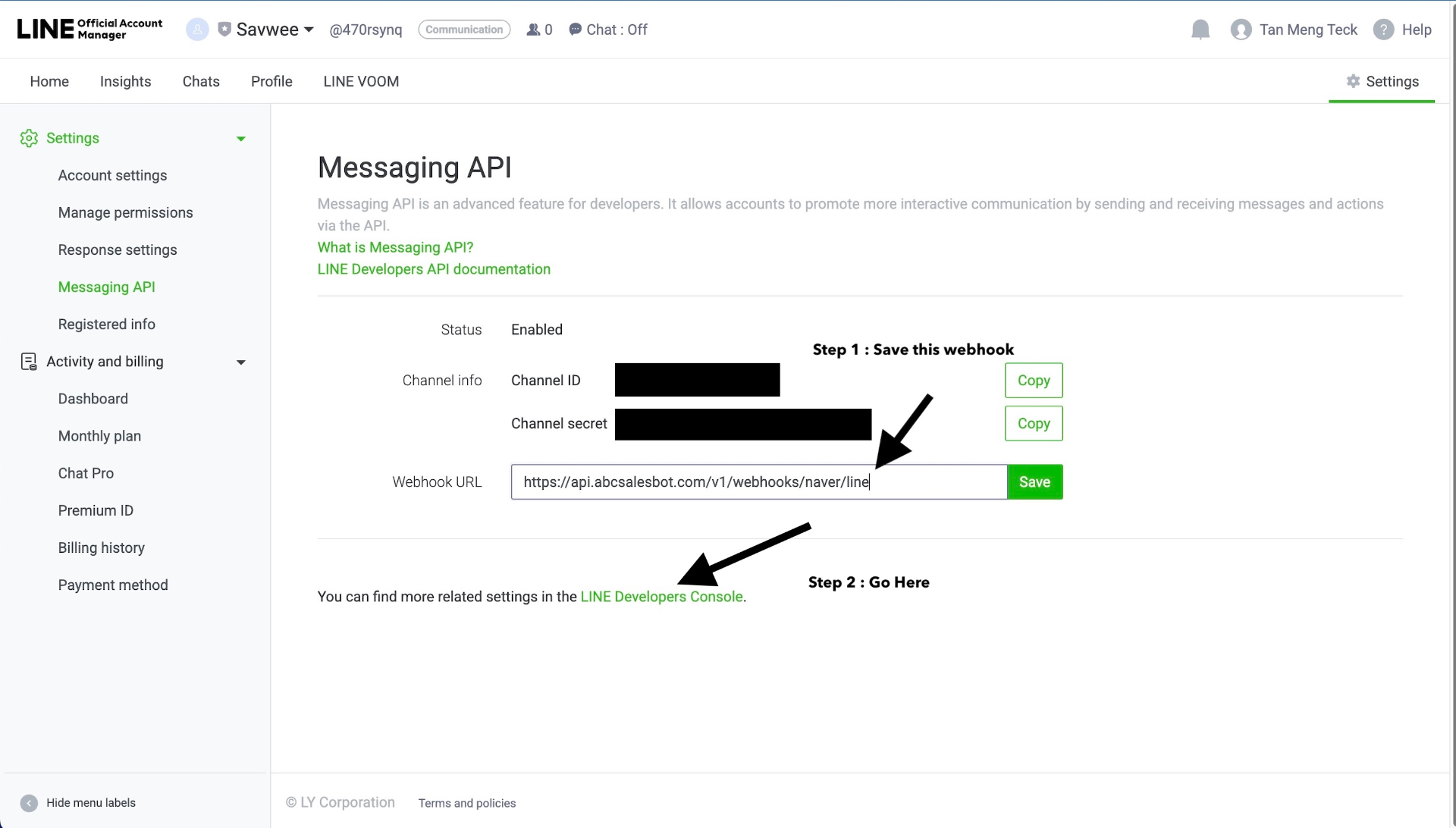Open LINE Developers API documentation link
This screenshot has height=828, width=1456.
434,269
